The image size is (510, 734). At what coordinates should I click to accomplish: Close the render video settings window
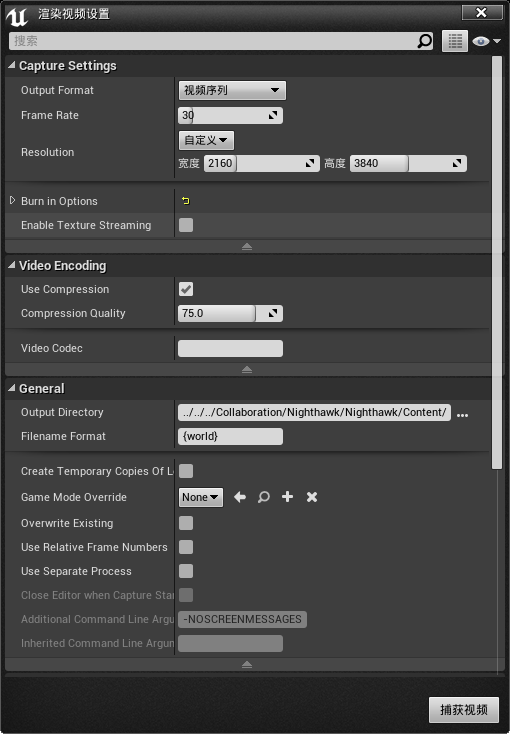(x=481, y=13)
